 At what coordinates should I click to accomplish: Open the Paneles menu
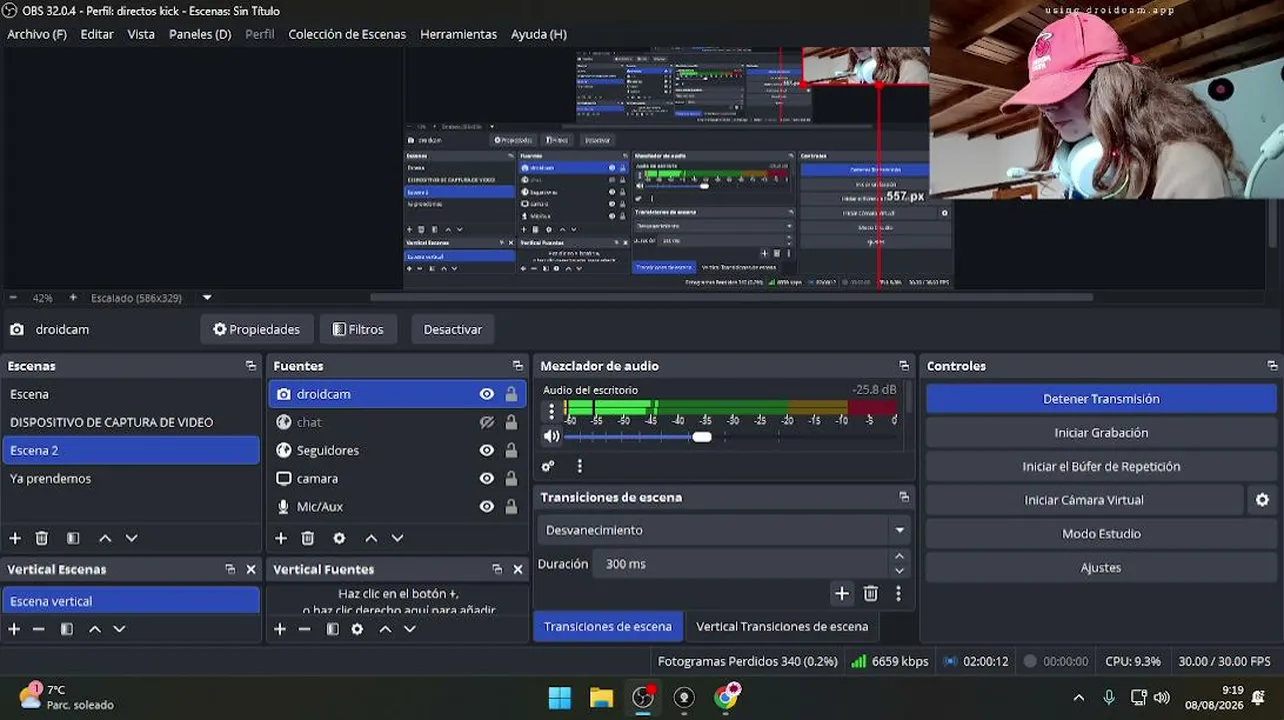200,34
